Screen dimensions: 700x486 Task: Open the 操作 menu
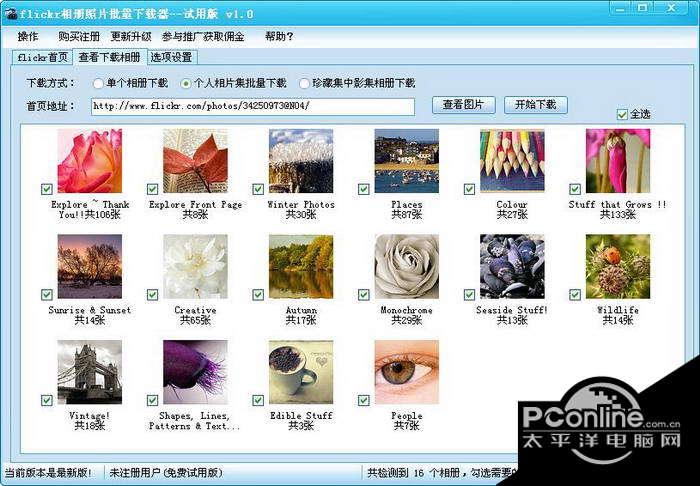(x=28, y=37)
